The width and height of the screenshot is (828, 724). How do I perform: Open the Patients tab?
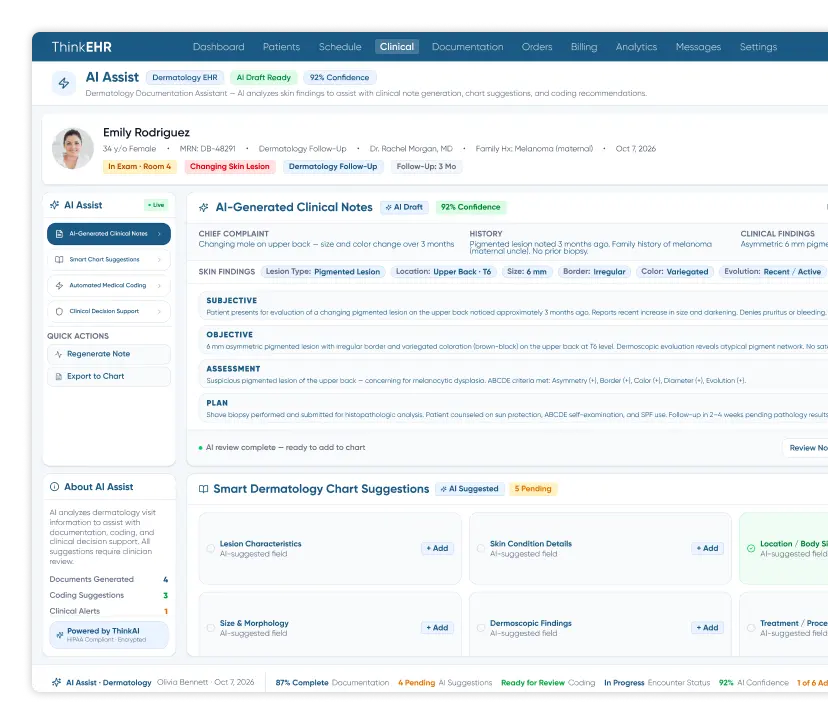coord(281,46)
